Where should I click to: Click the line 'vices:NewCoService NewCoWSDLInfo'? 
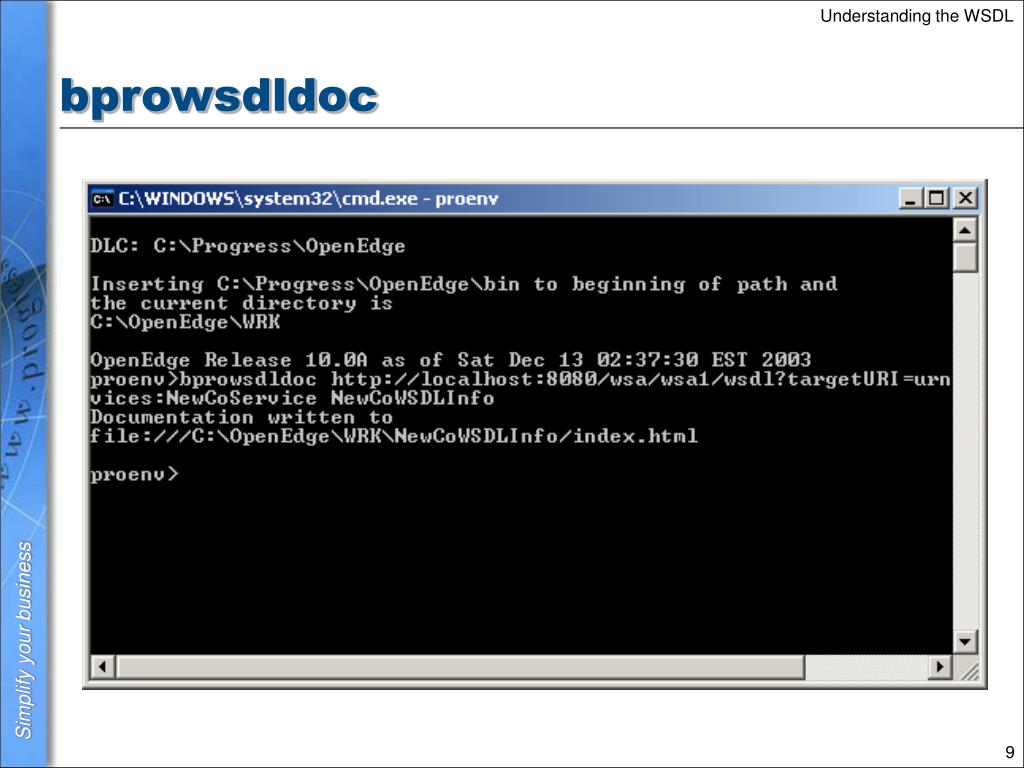[x=292, y=398]
